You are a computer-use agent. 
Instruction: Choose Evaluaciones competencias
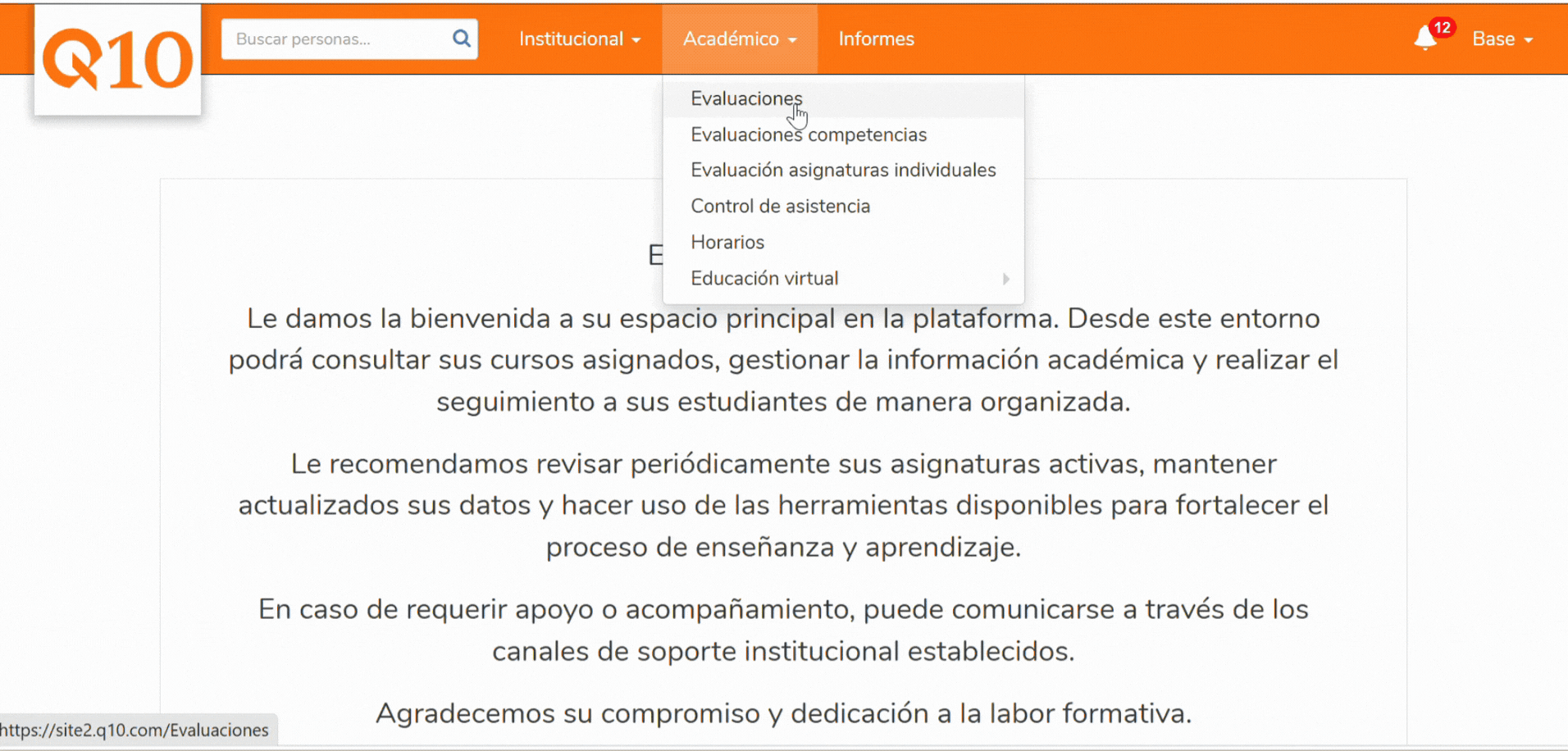pos(843,134)
